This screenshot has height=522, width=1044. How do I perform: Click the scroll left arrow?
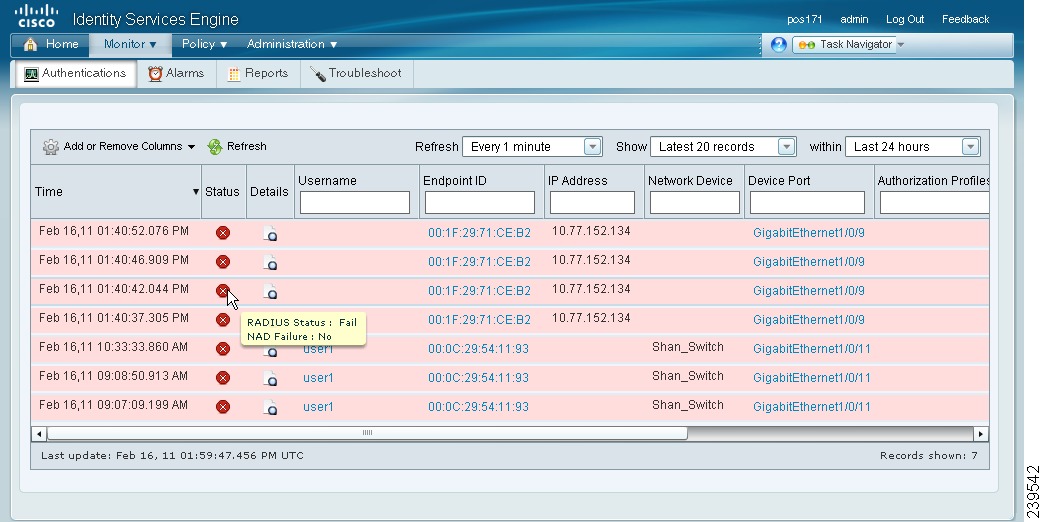point(39,434)
